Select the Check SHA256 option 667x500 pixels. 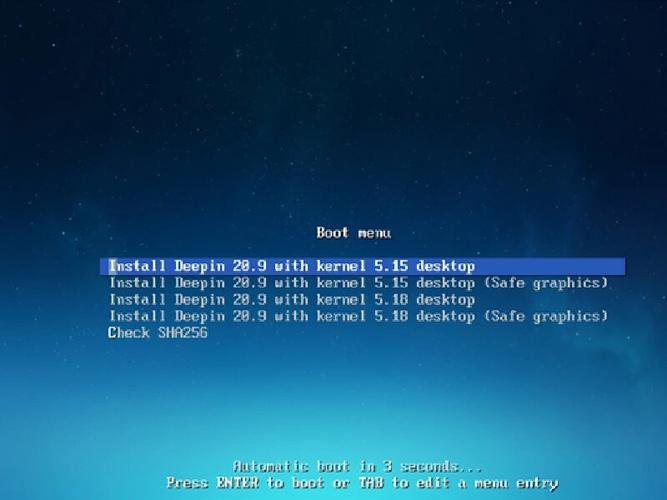coord(158,333)
